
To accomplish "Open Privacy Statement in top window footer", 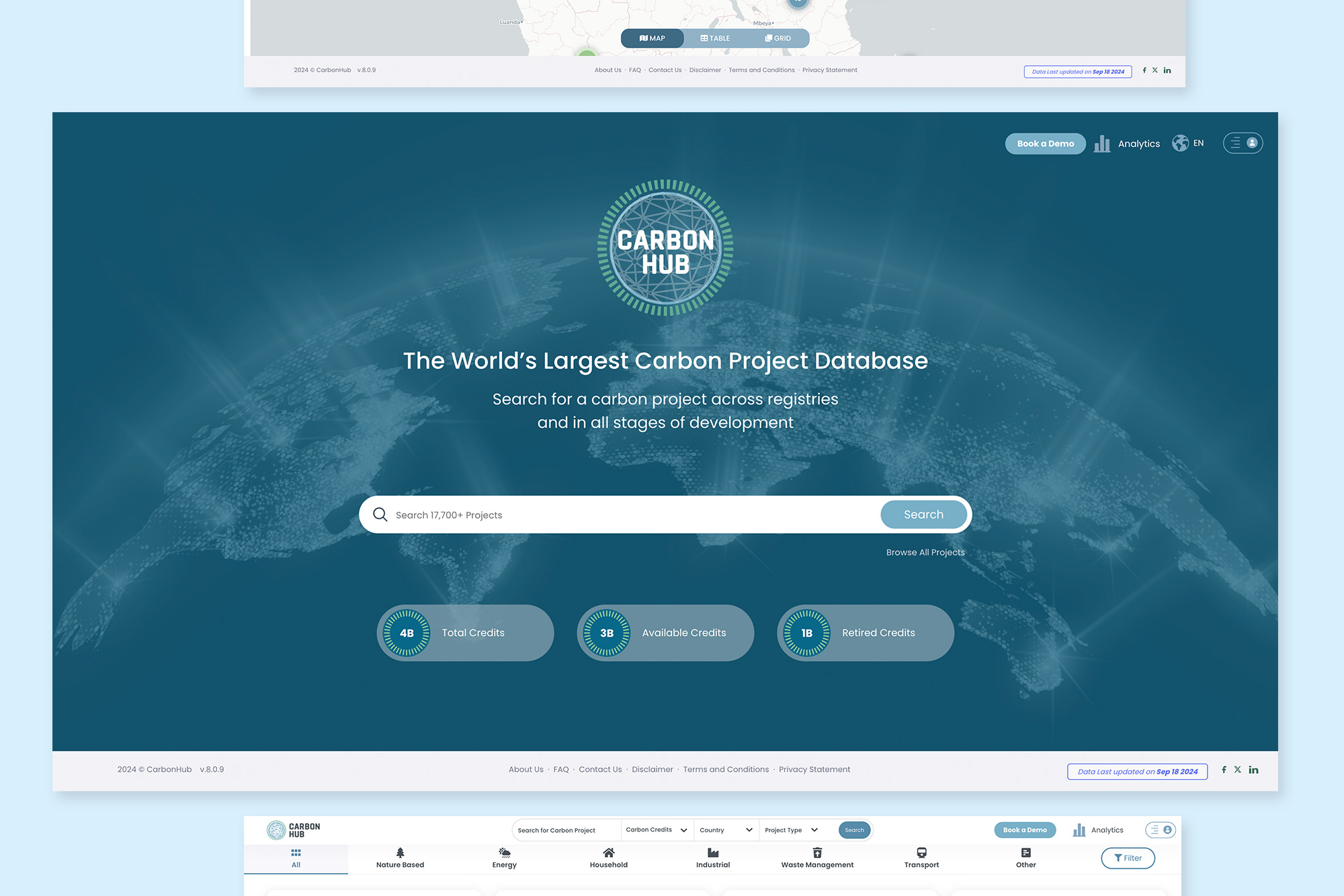I will (829, 70).
